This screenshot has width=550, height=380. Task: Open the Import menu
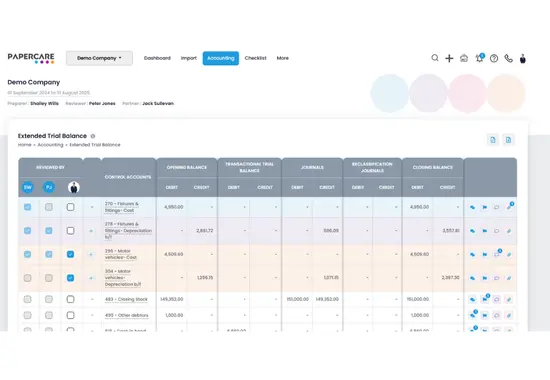(x=189, y=58)
